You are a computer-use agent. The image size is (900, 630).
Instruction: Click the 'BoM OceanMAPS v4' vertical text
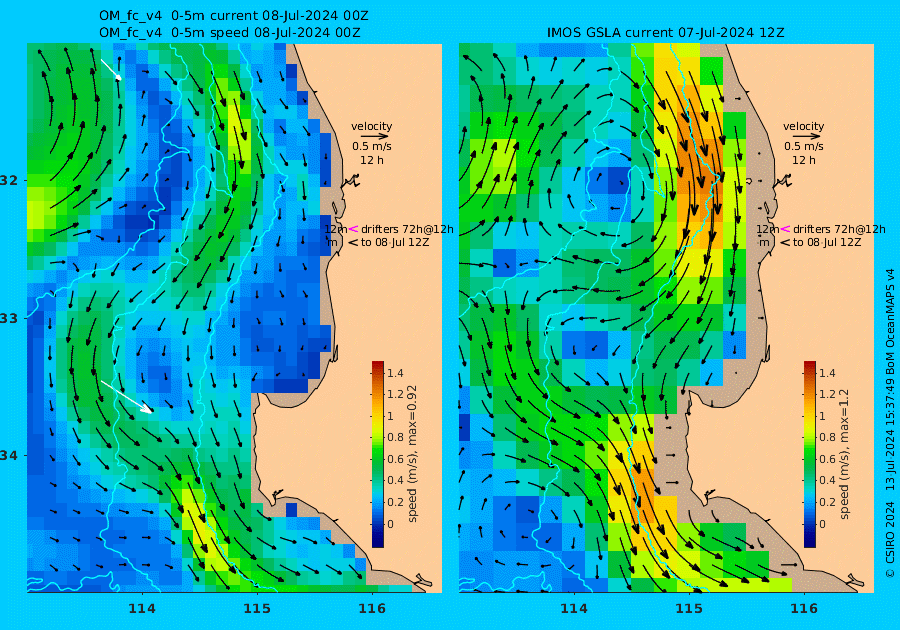click(890, 320)
